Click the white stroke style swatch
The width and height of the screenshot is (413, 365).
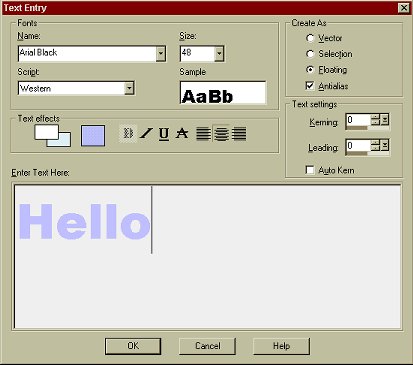point(46,132)
